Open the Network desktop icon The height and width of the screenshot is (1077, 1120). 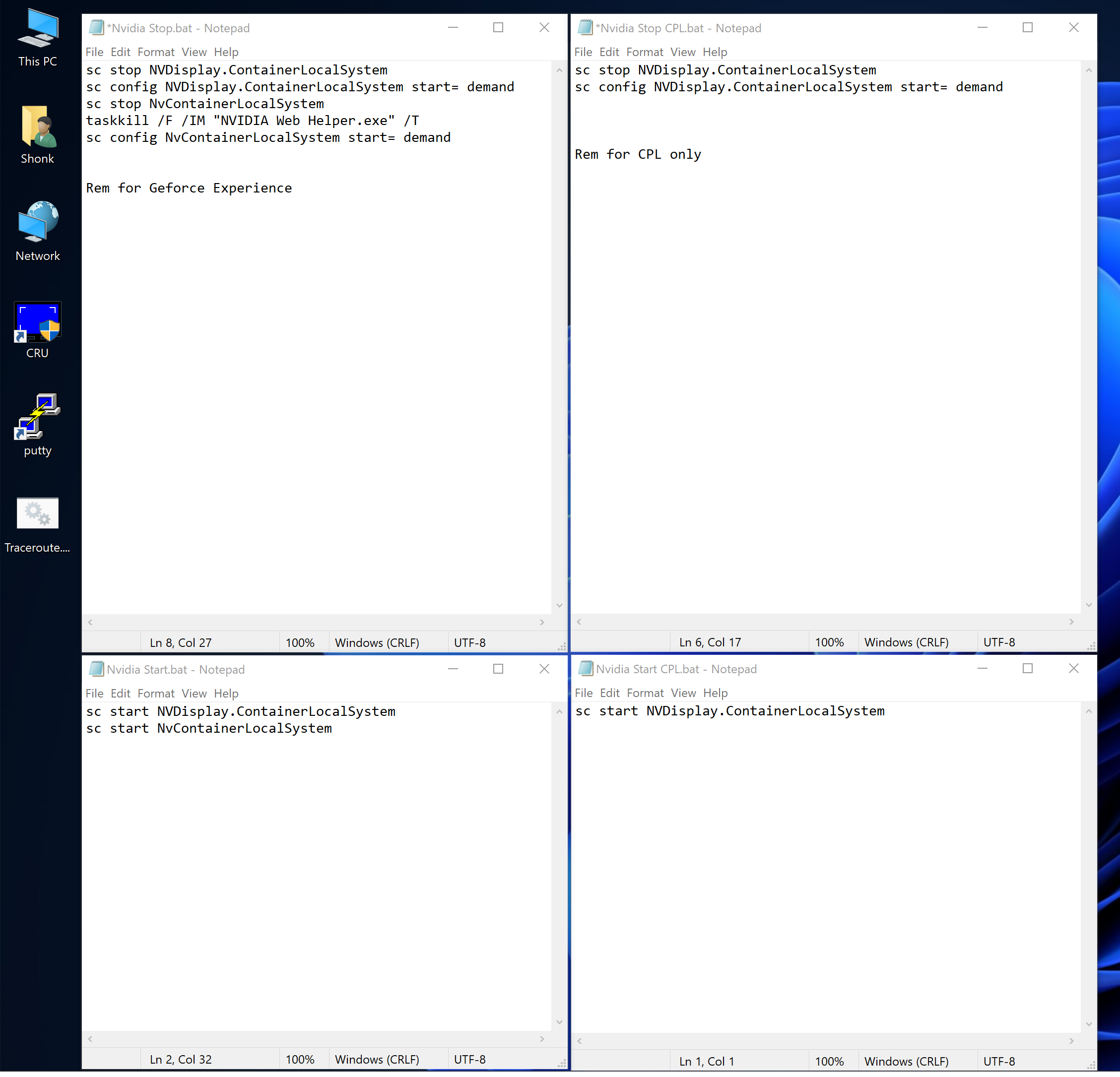pyautogui.click(x=38, y=223)
